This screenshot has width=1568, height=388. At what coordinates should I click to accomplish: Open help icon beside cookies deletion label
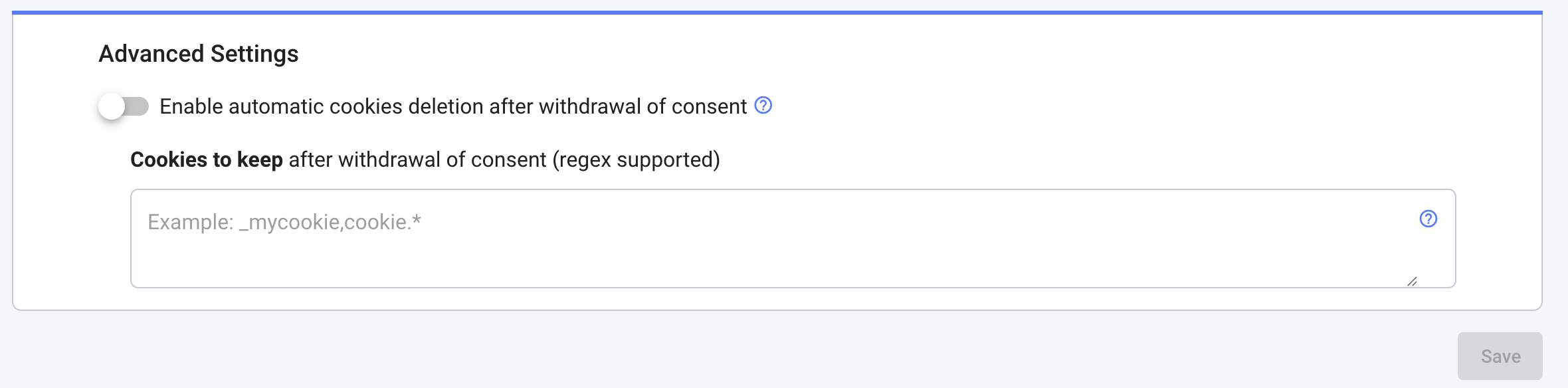(763, 106)
